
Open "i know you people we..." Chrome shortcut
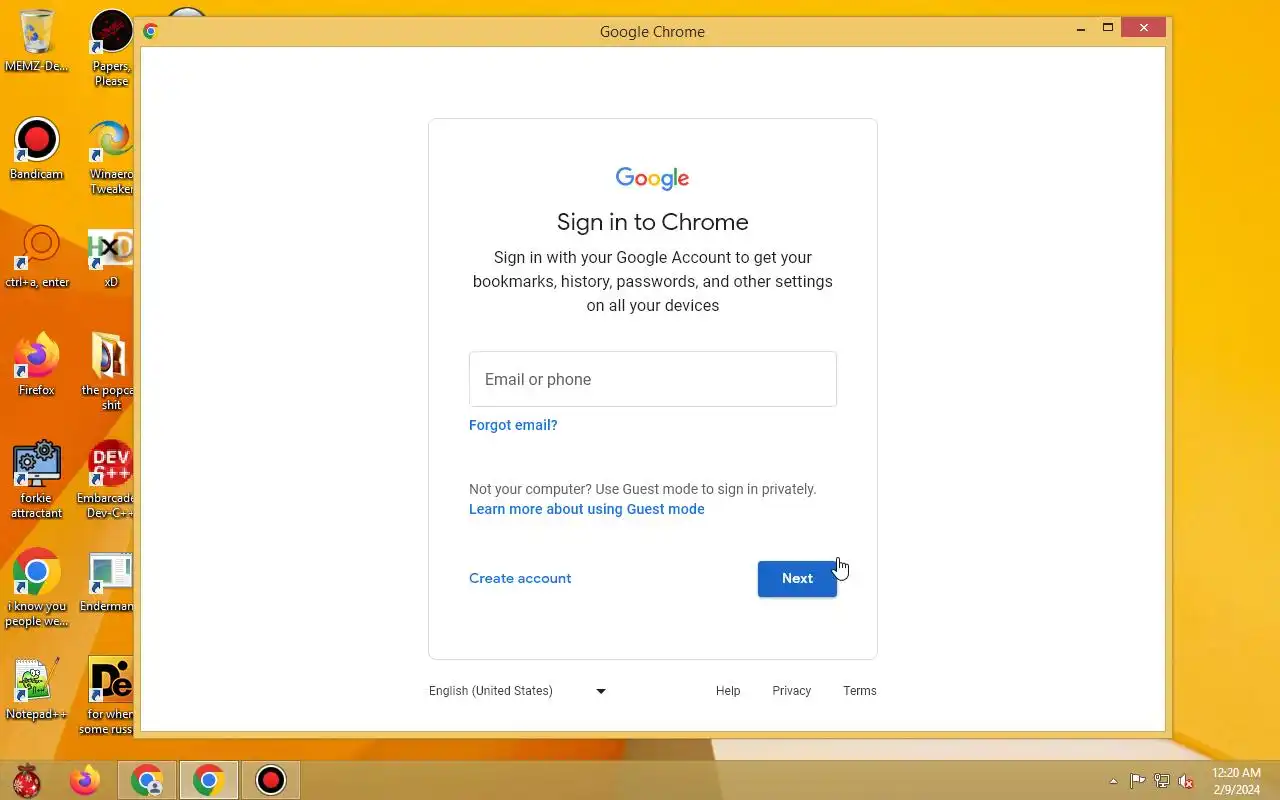[37, 588]
